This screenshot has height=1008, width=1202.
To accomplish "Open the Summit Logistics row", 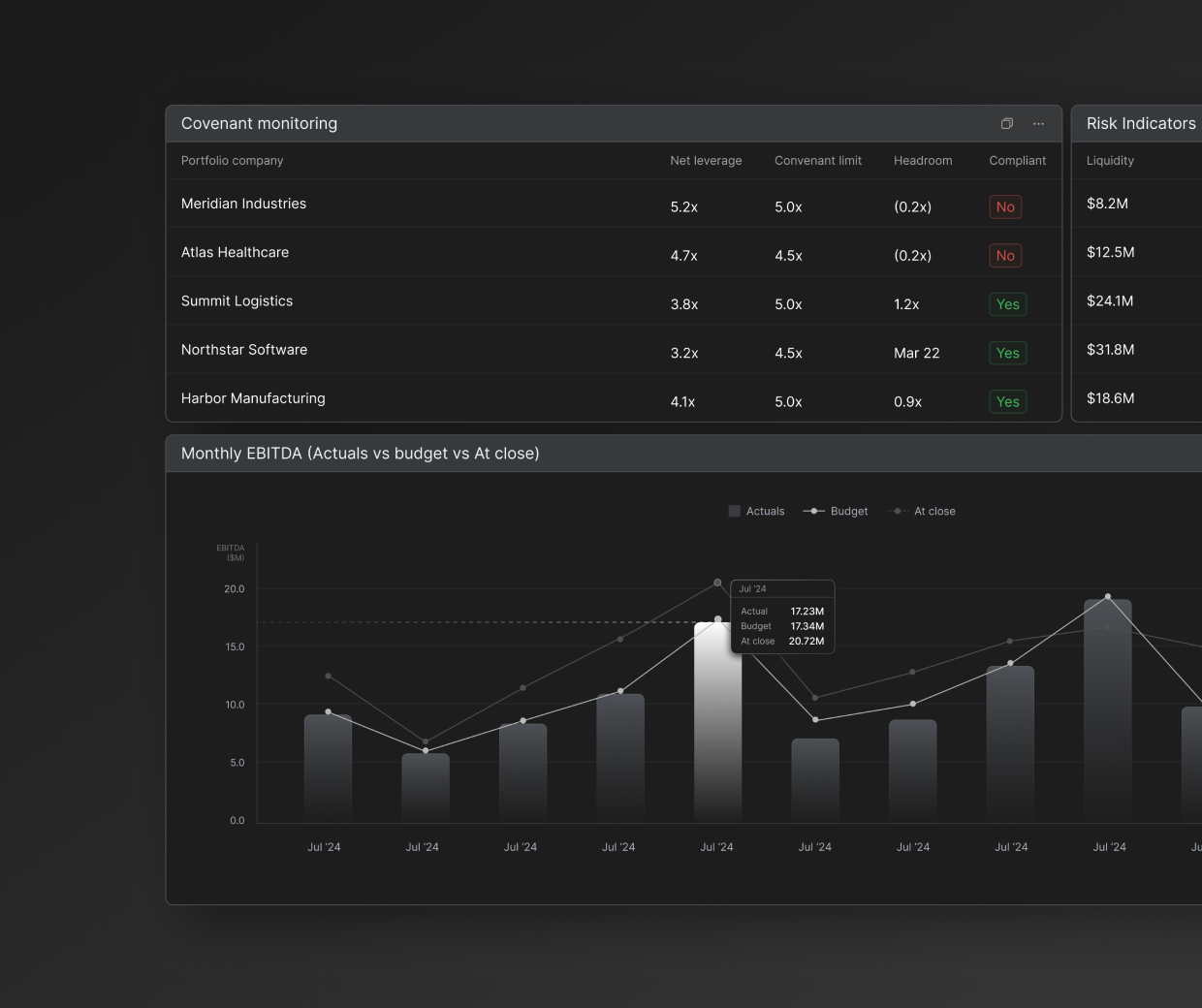I will 615,300.
